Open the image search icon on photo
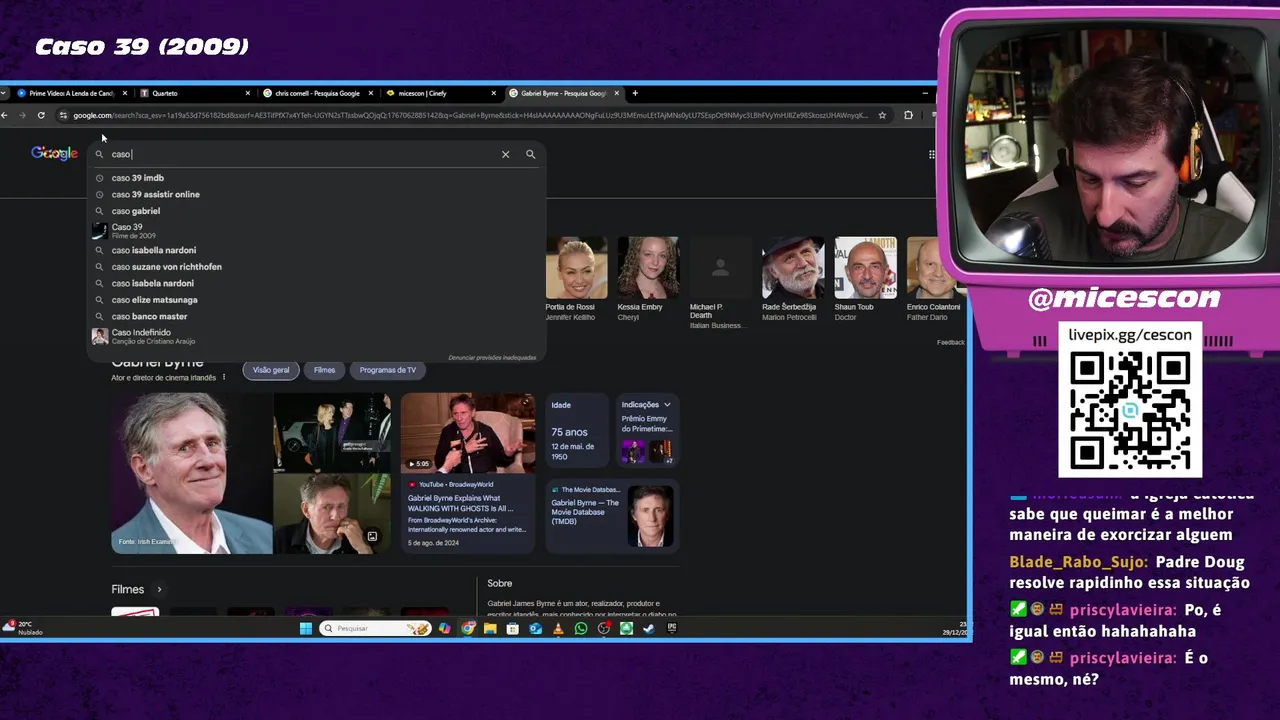This screenshot has width=1280, height=720. coord(372,537)
